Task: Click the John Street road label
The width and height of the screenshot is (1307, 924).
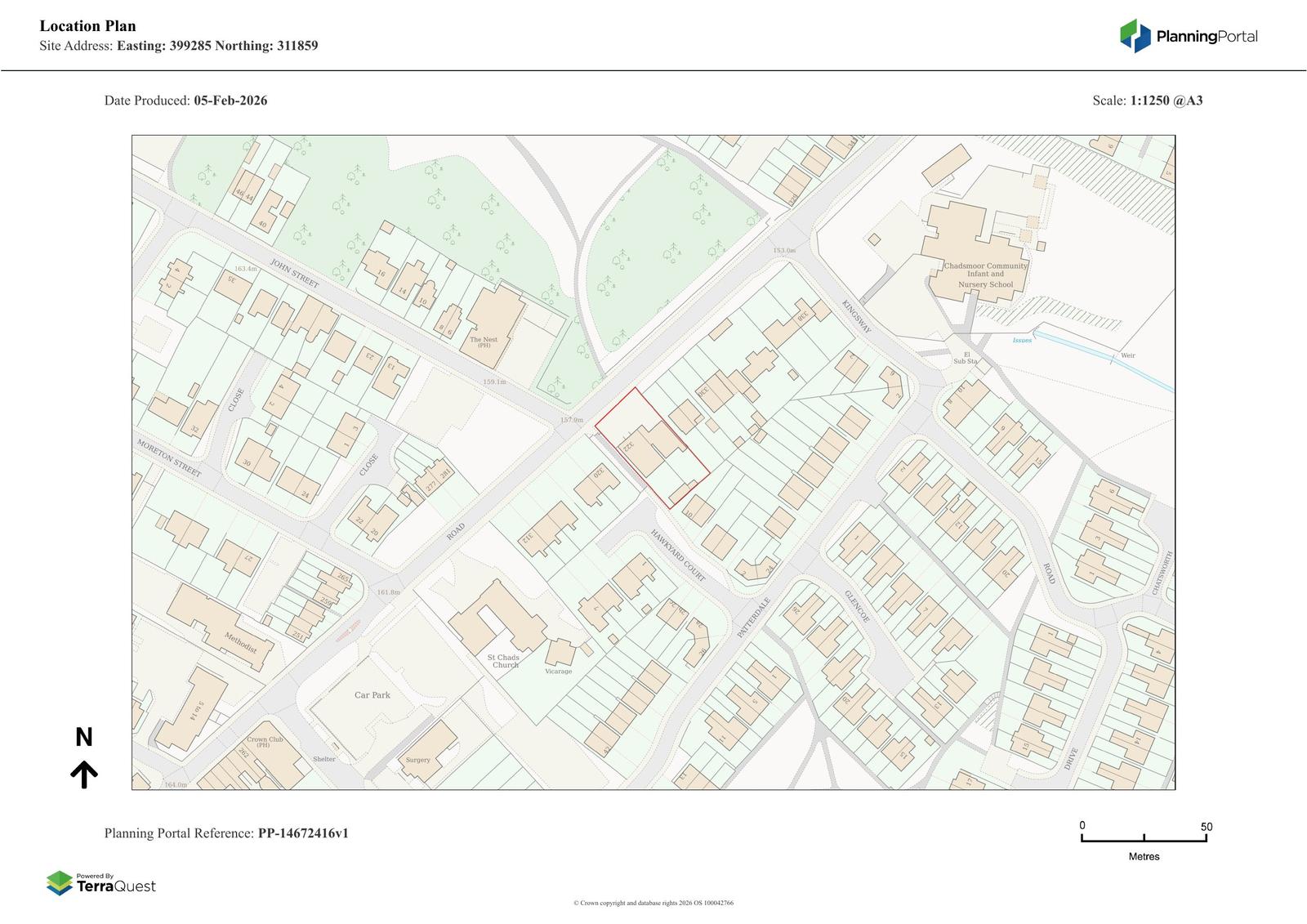Action: [294, 275]
